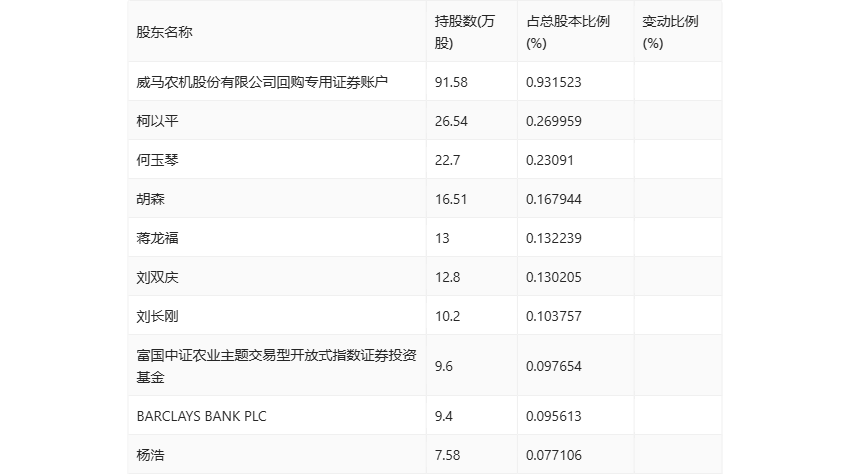
Task: Select 富国中证农业主题交易型开放式指数证券投资基金 shareholder name
Action: (x=276, y=366)
